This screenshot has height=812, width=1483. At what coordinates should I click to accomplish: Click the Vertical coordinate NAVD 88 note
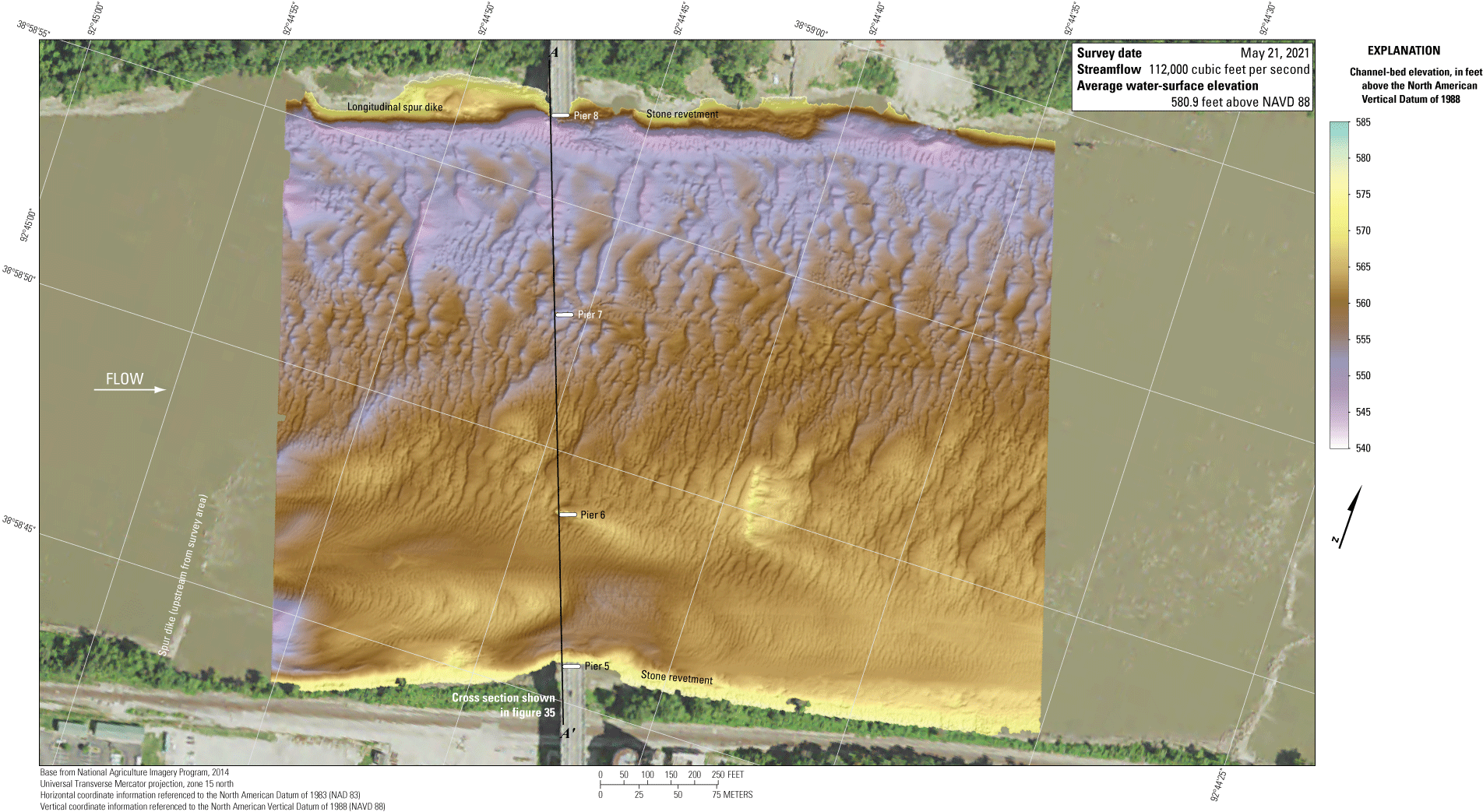pyautogui.click(x=213, y=807)
